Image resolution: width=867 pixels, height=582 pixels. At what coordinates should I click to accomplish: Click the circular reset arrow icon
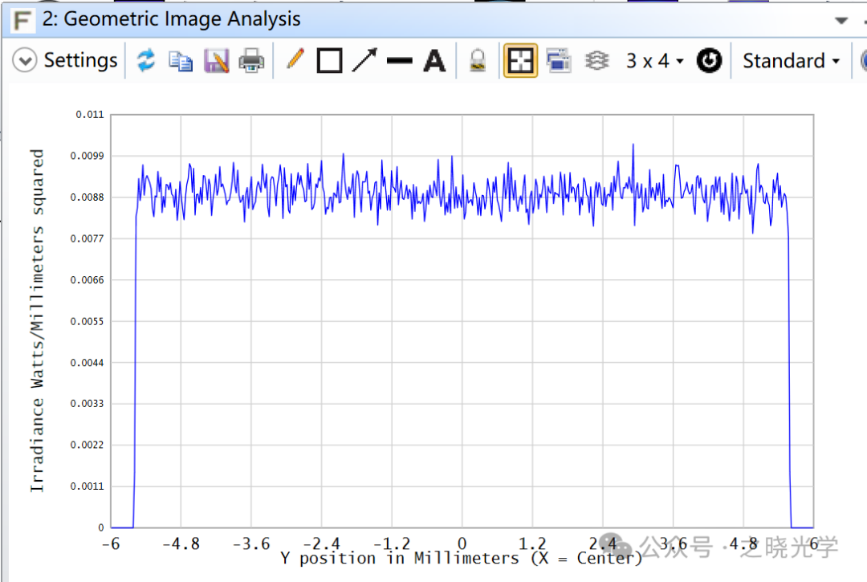(x=709, y=61)
